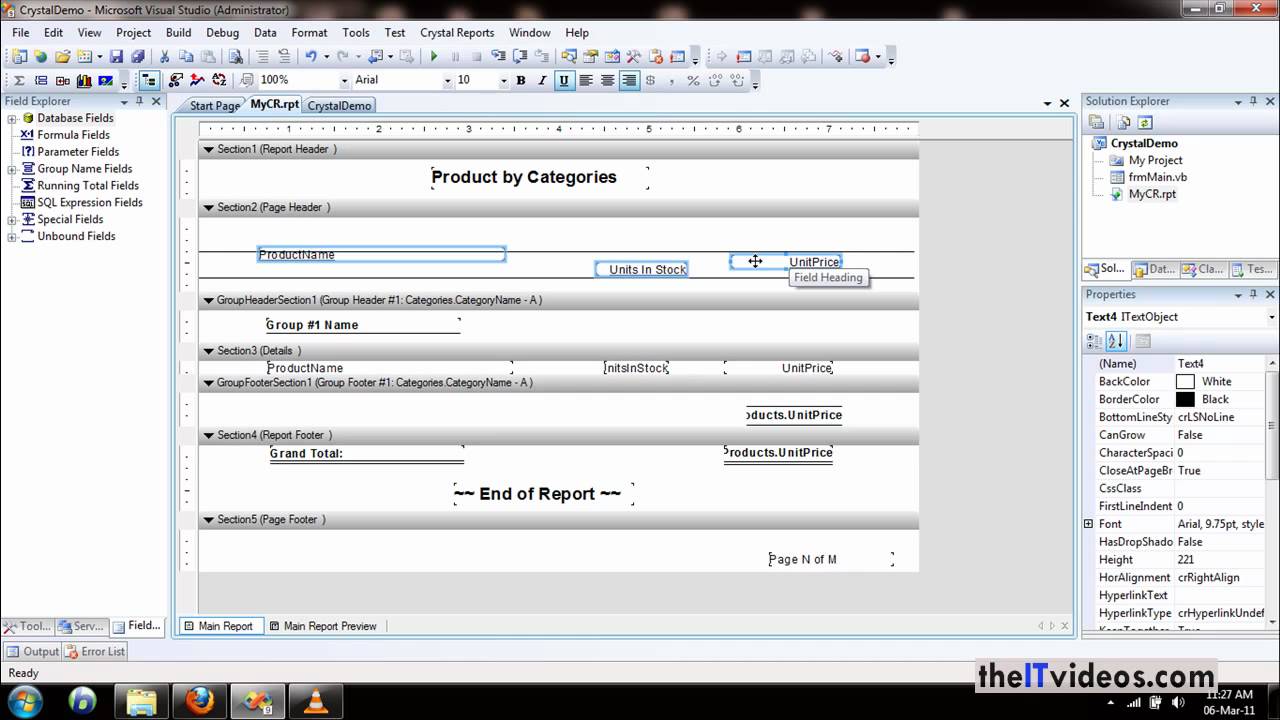Click the Record Sort Expert icon
This screenshot has width=1280, height=720.
(219, 80)
